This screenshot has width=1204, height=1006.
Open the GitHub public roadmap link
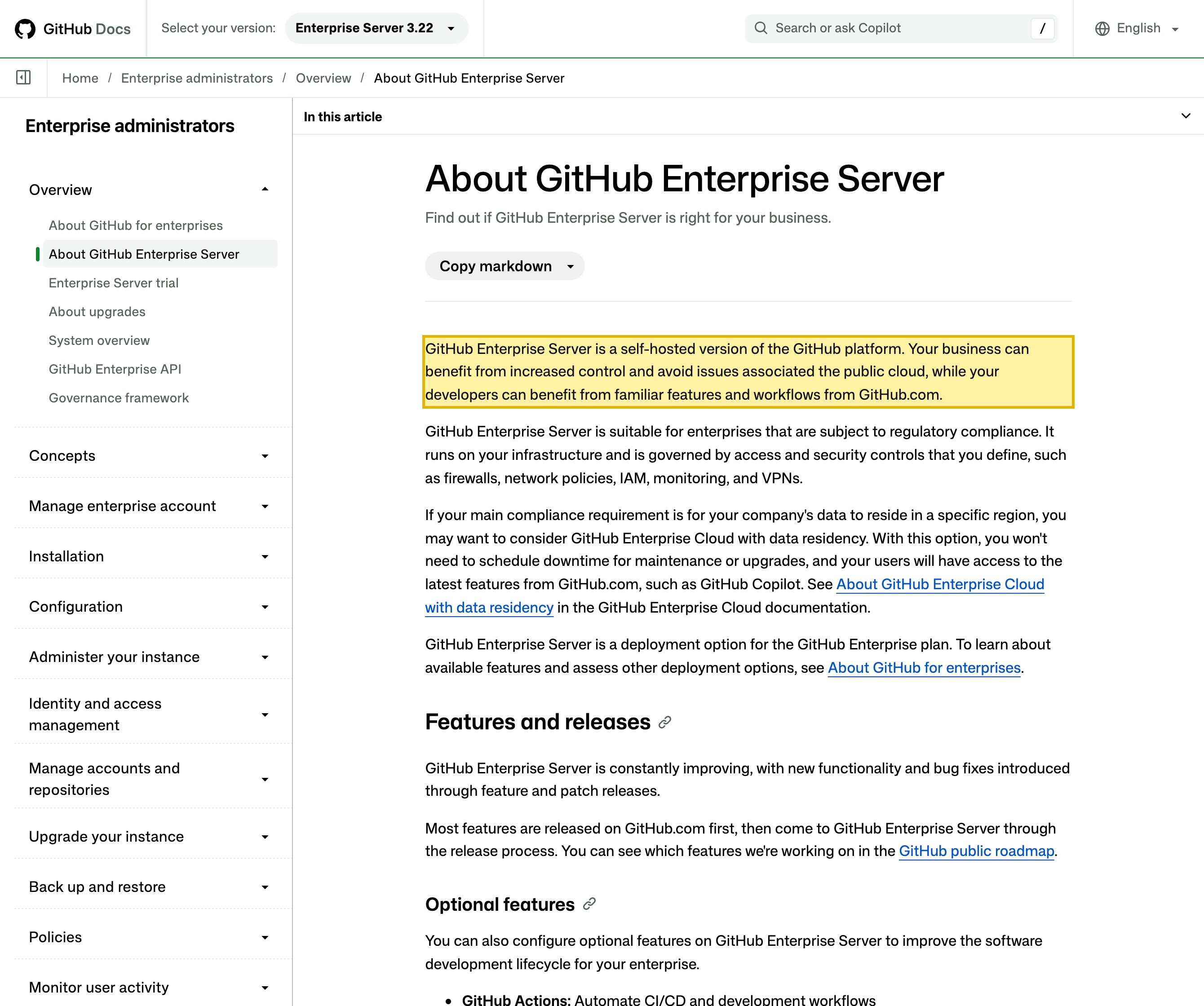click(x=976, y=851)
